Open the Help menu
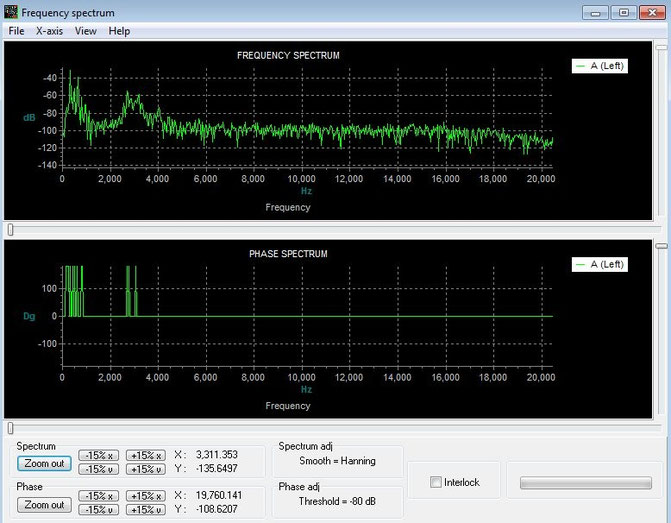Viewport: 671px width, 523px height. pos(119,31)
